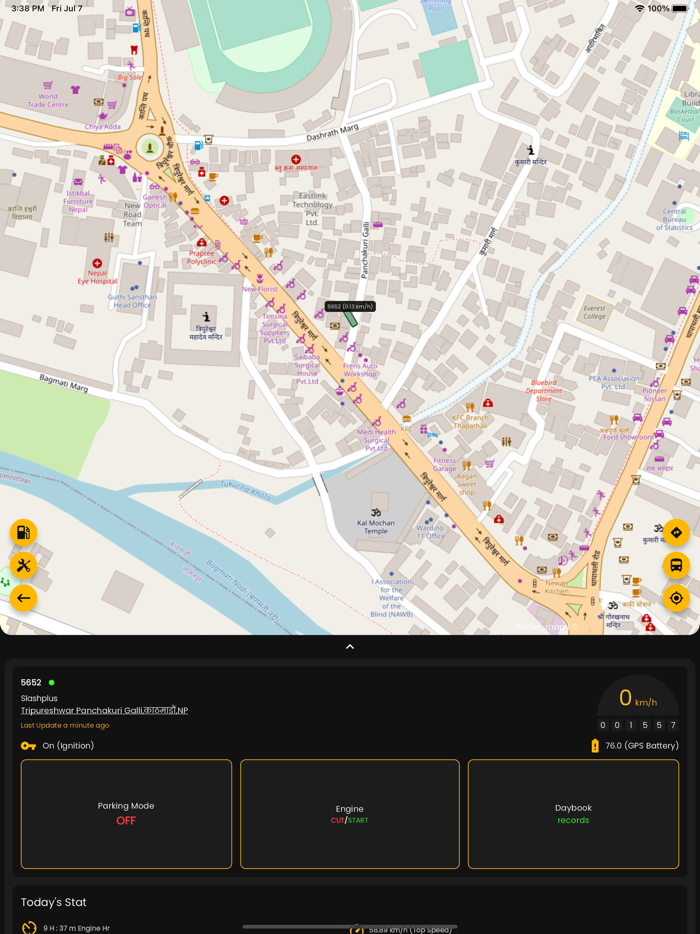The width and height of the screenshot is (700, 934).
Task: Tap the battery indicator in status bar
Action: (x=680, y=8)
